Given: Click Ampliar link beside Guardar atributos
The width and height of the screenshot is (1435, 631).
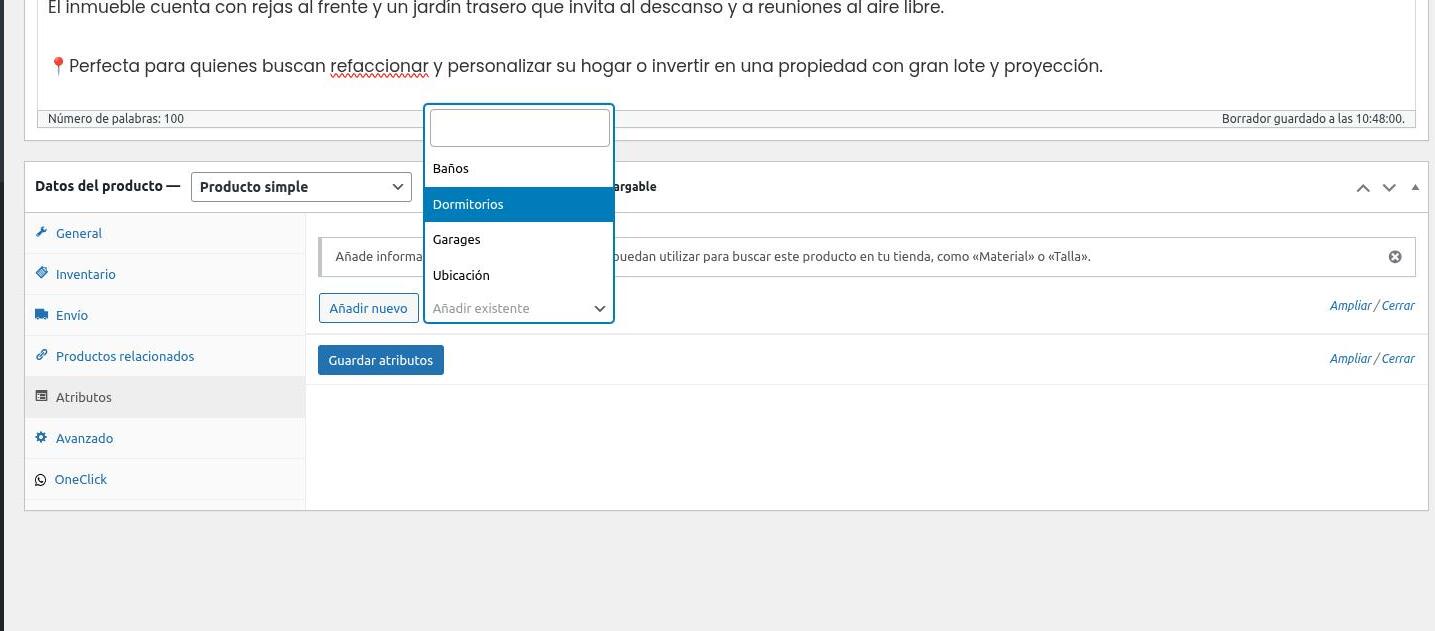Looking at the screenshot, I should (x=1350, y=359).
